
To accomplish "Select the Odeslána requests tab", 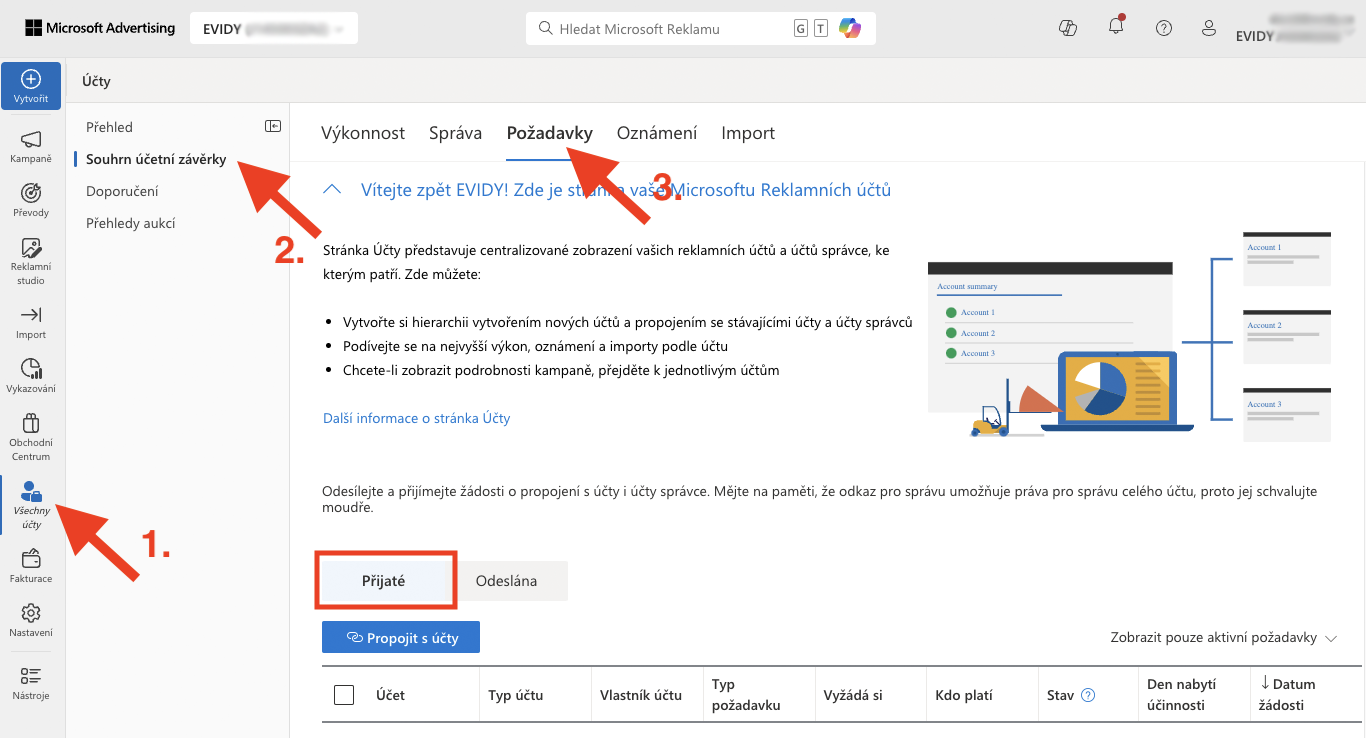I will point(507,580).
